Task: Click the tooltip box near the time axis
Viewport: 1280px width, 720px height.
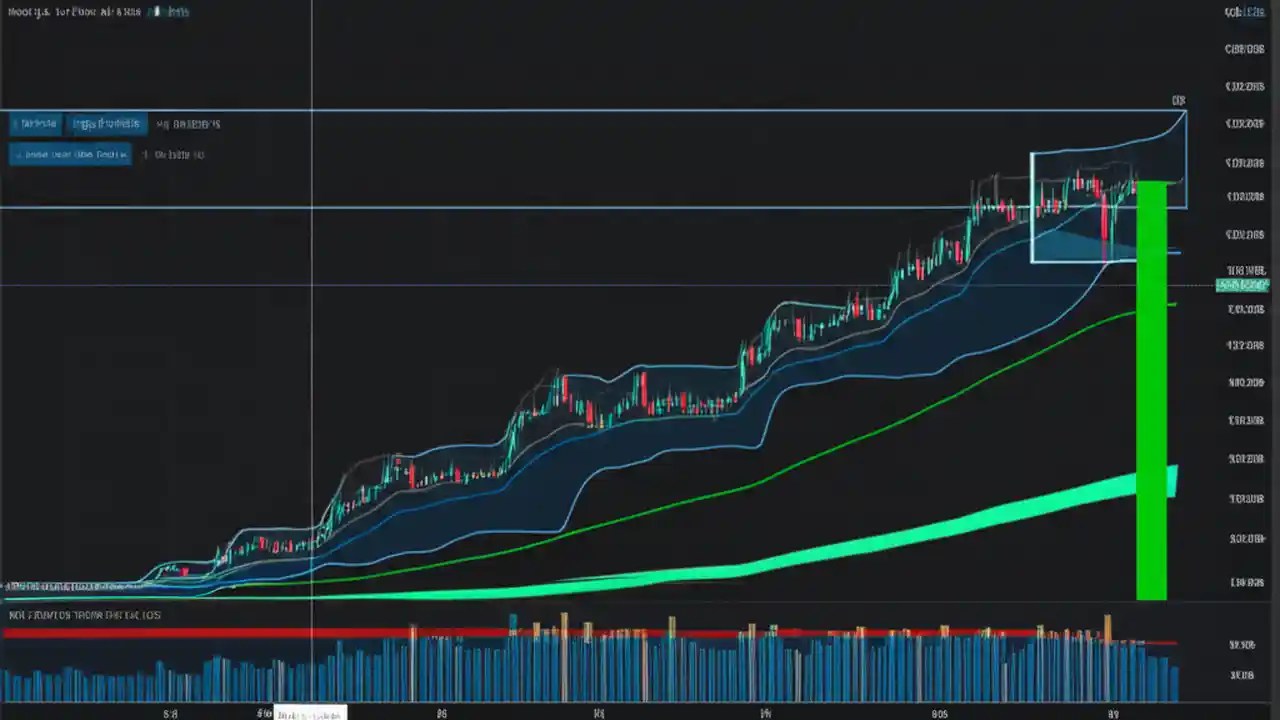Action: 310,712
